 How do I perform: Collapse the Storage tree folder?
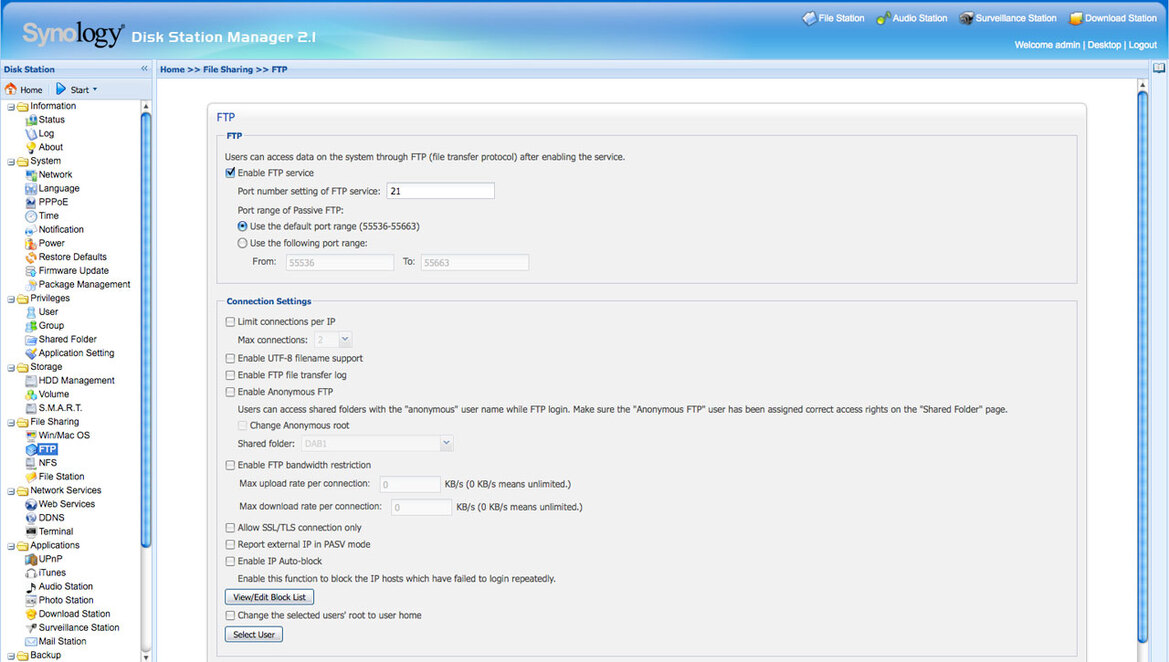11,368
